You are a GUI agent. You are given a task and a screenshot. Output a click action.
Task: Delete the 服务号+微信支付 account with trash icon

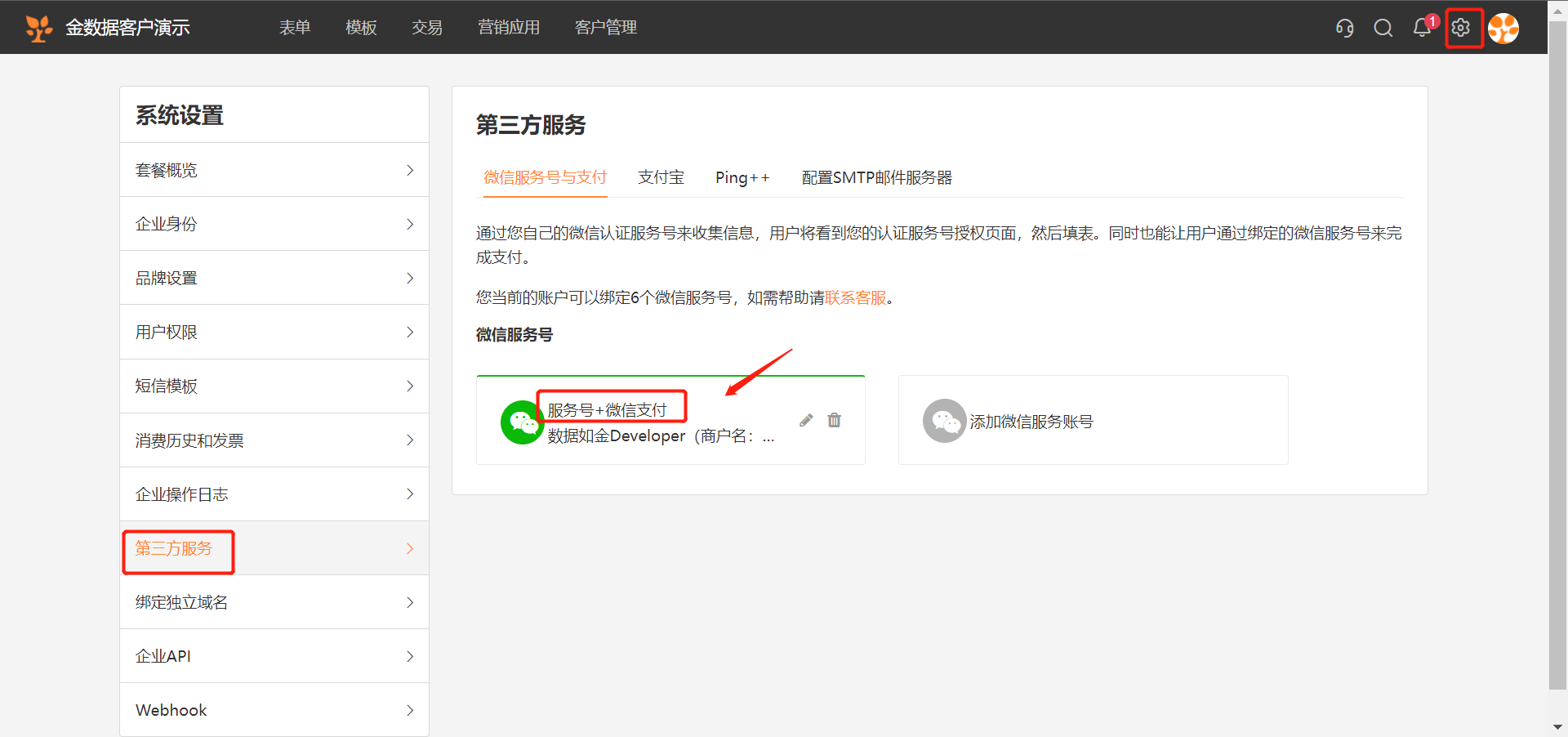pyautogui.click(x=834, y=420)
